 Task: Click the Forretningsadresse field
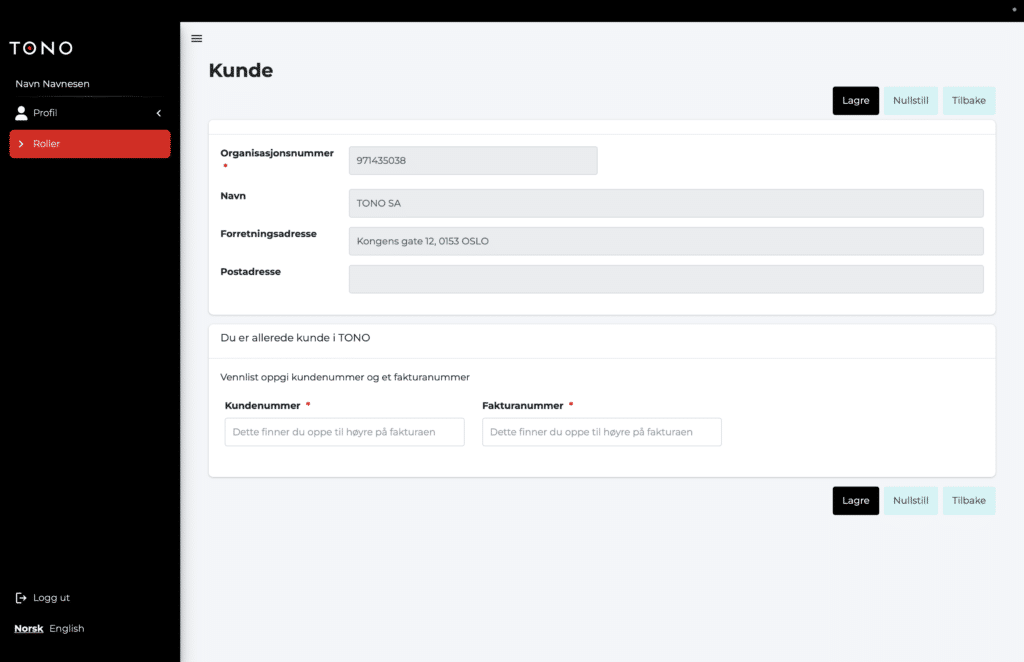pos(666,241)
